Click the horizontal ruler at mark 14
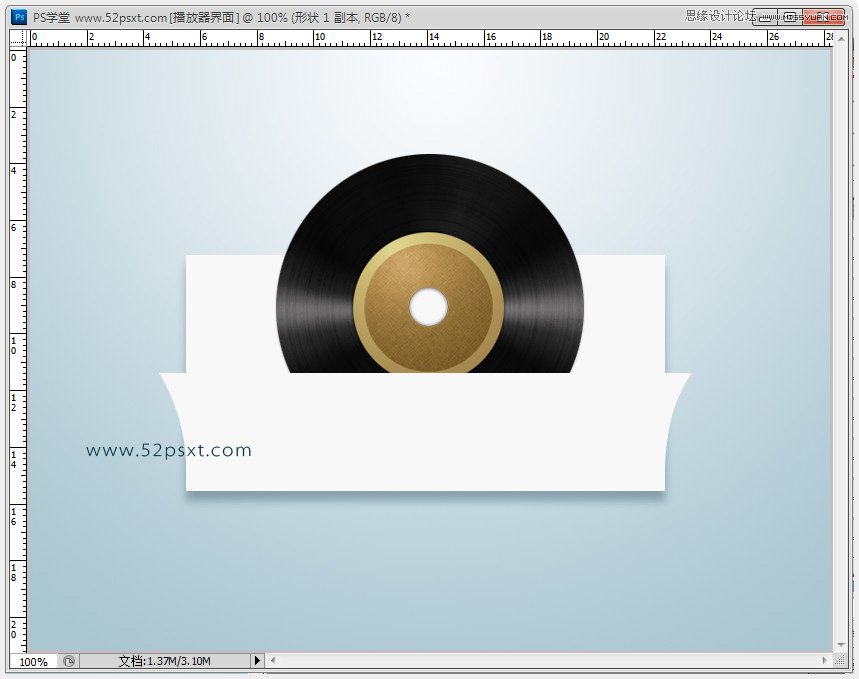859x679 pixels. pos(434,38)
